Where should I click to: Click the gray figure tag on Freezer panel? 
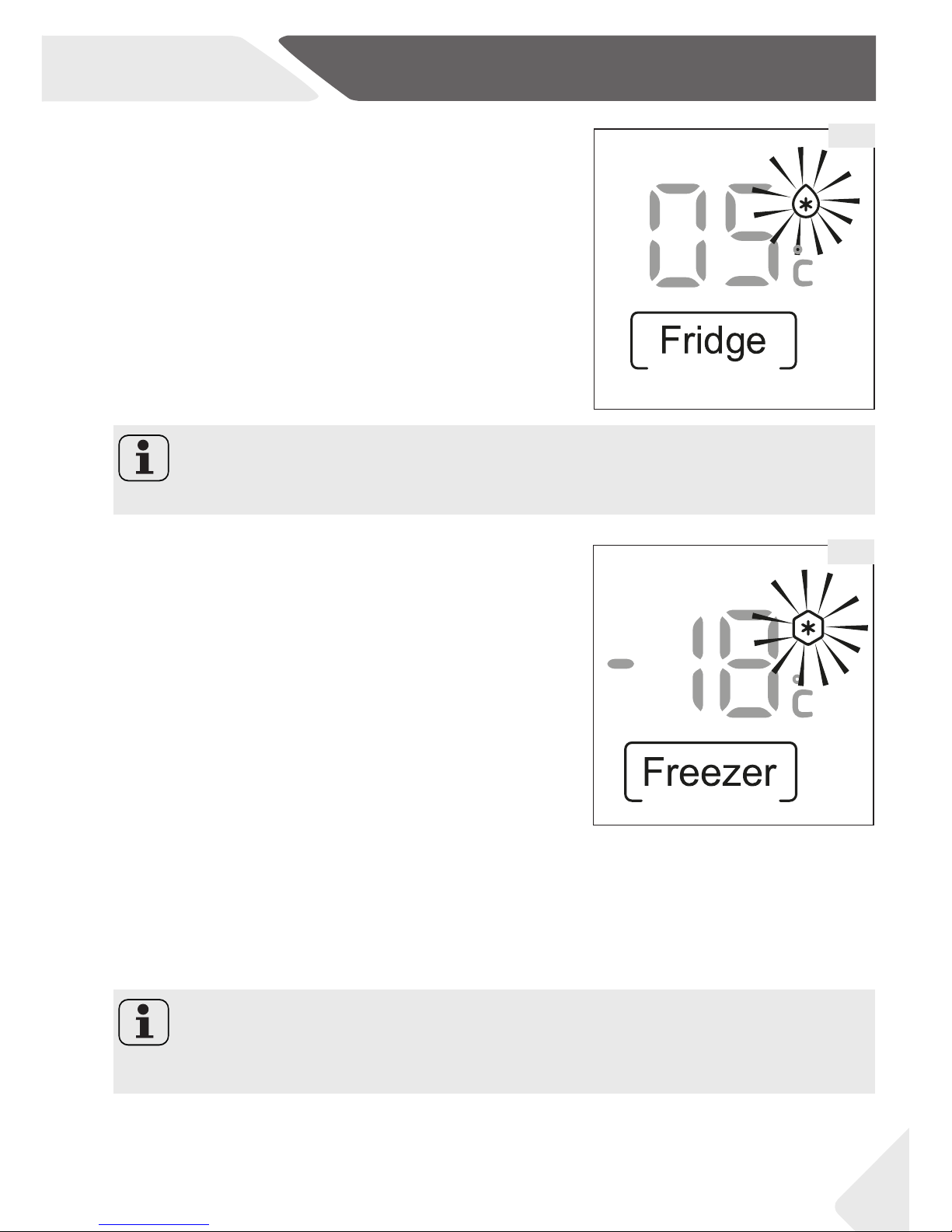coord(851,551)
